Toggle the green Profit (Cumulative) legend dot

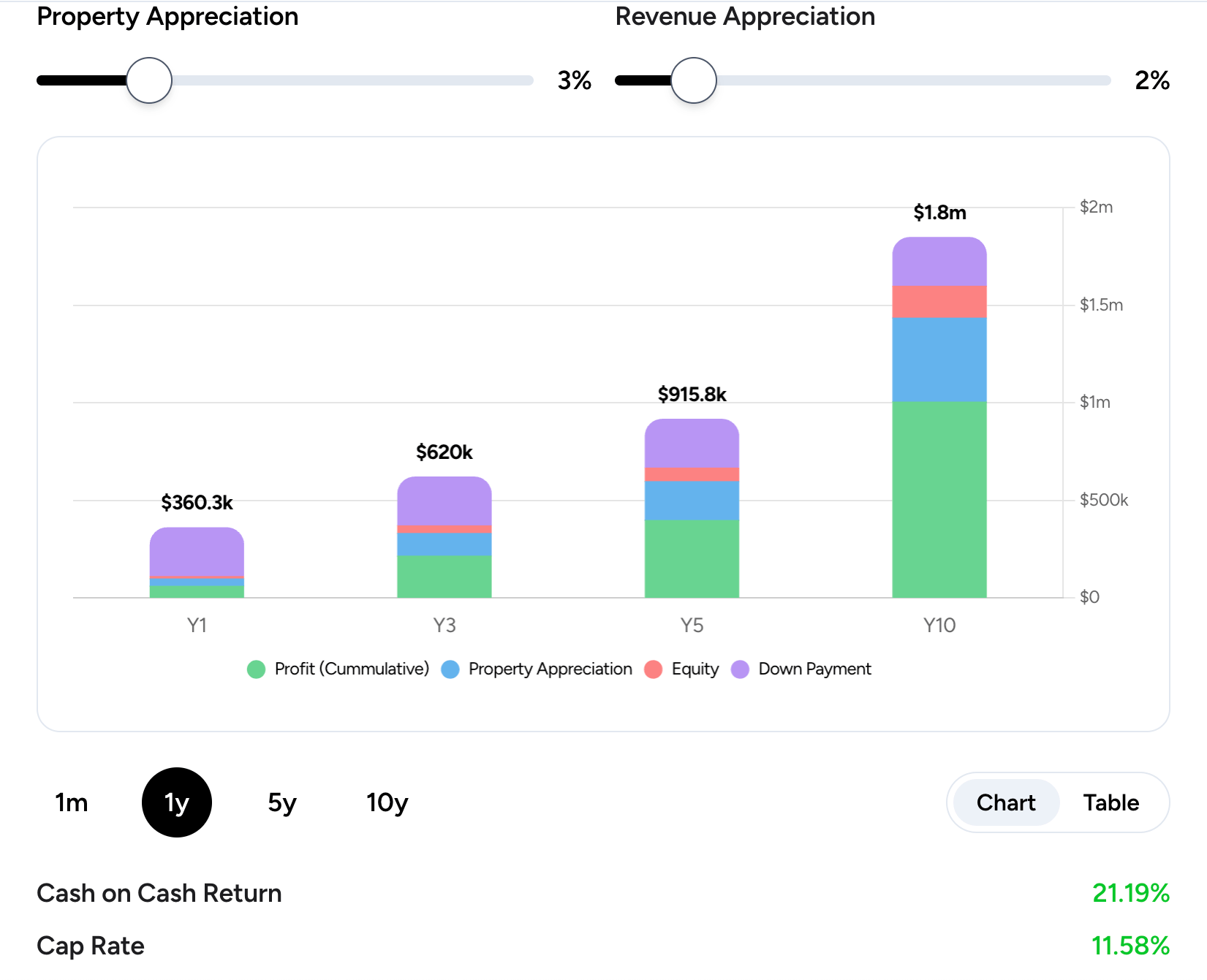point(256,669)
